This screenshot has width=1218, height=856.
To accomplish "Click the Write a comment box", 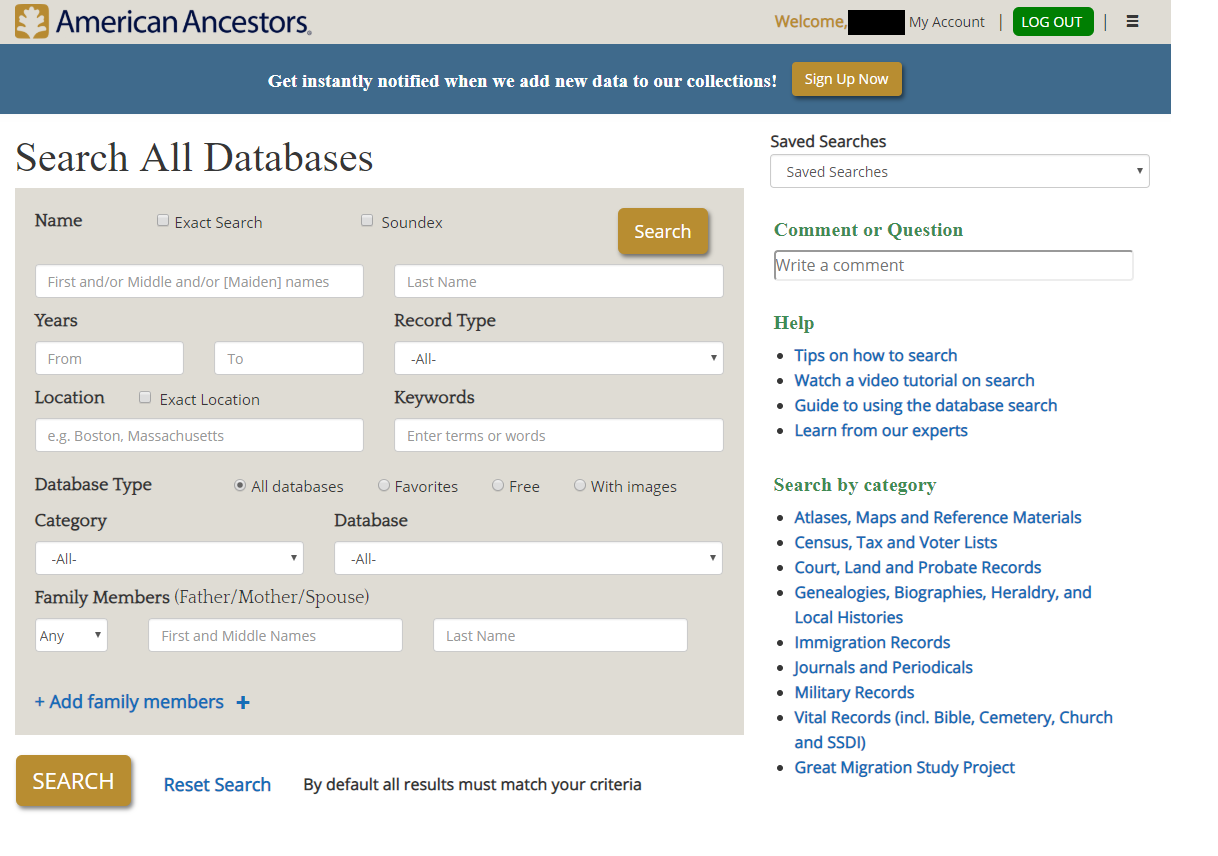I will (953, 265).
